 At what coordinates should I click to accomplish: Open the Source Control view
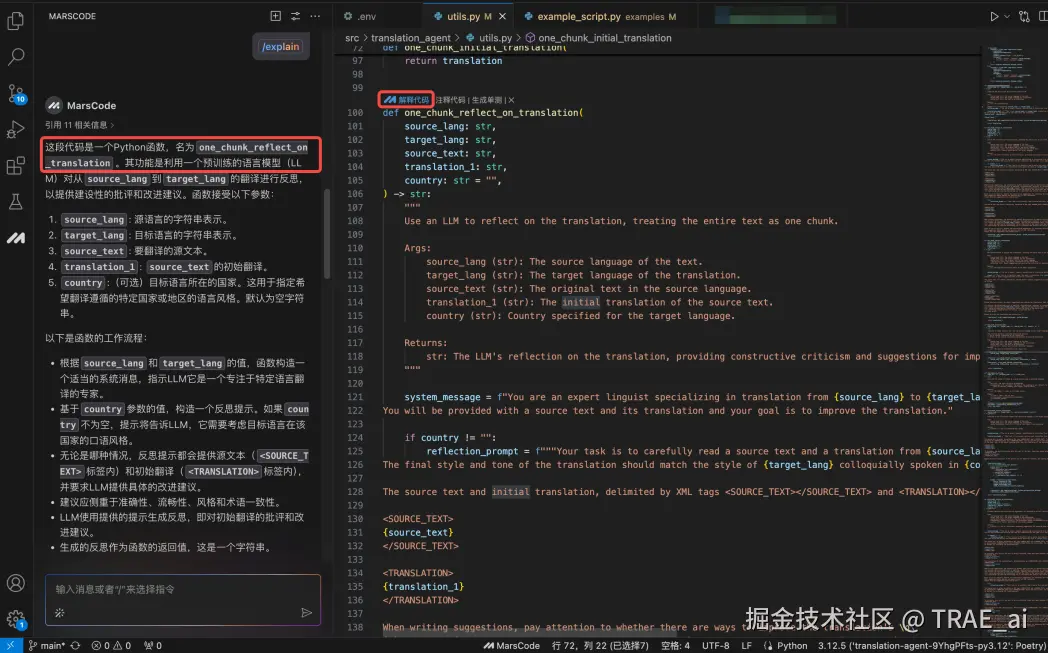coord(15,95)
